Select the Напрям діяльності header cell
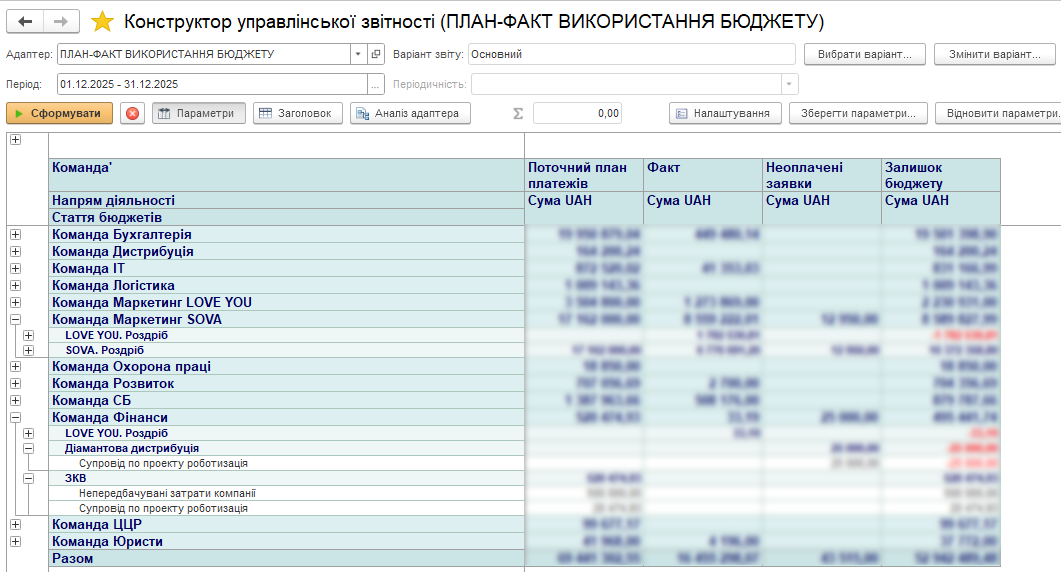 coord(287,200)
